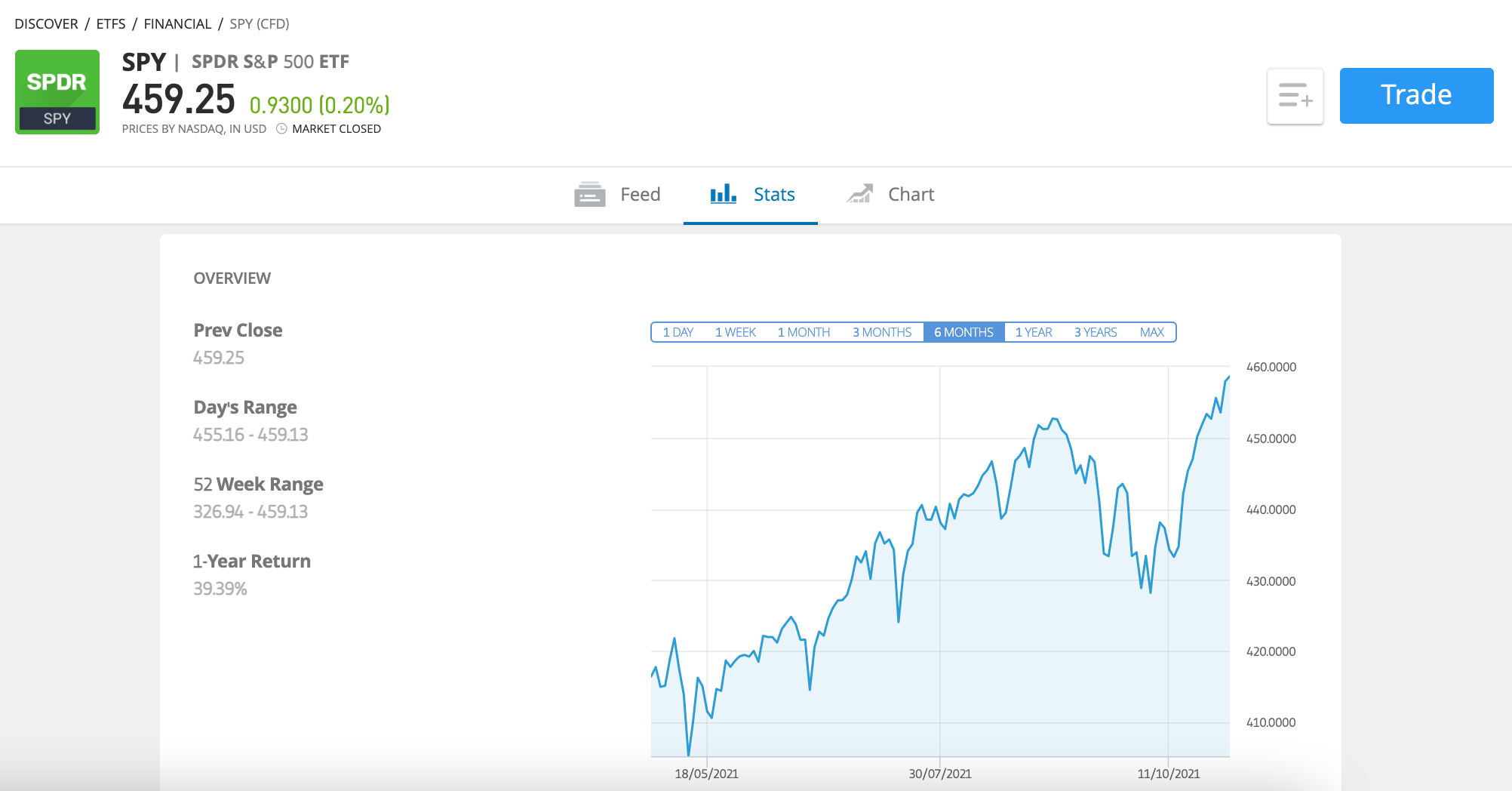Select the 1 YEAR chart range
The image size is (1512, 791).
click(1034, 332)
